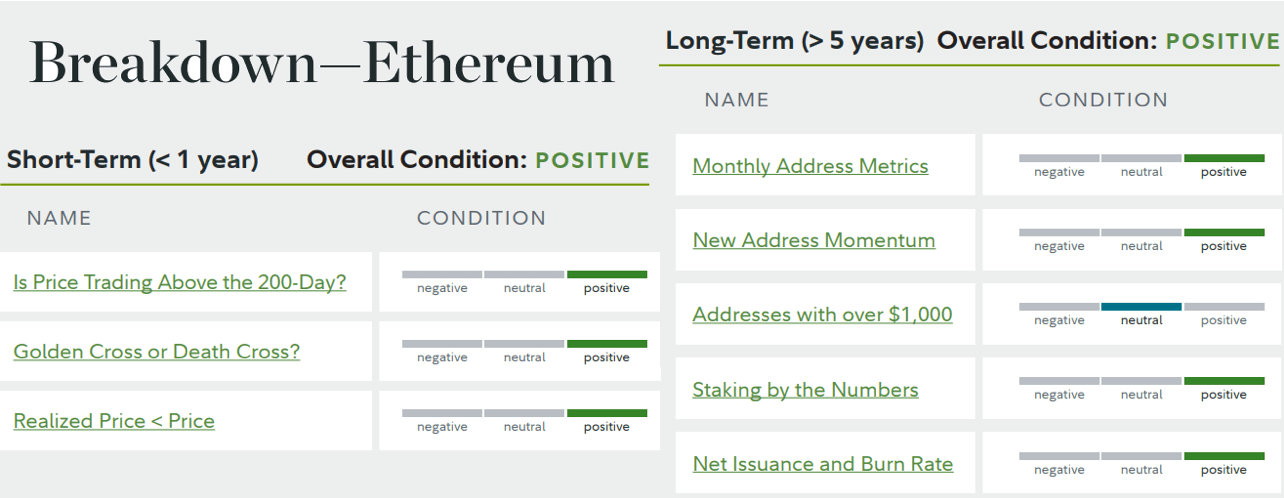Image resolution: width=1284 pixels, height=498 pixels.
Task: Open the 'Net Issuance and Burn Rate' link
Action: 822,464
